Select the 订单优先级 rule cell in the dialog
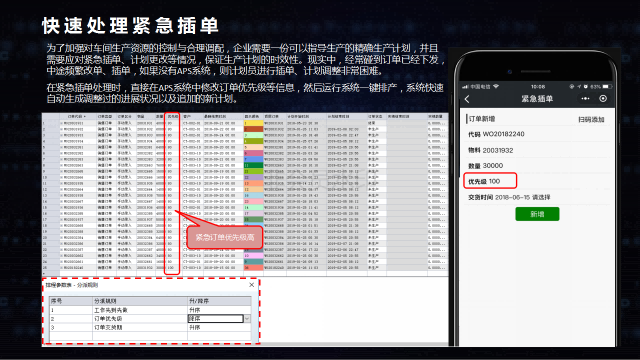The width and height of the screenshot is (640, 360). [x=140, y=318]
